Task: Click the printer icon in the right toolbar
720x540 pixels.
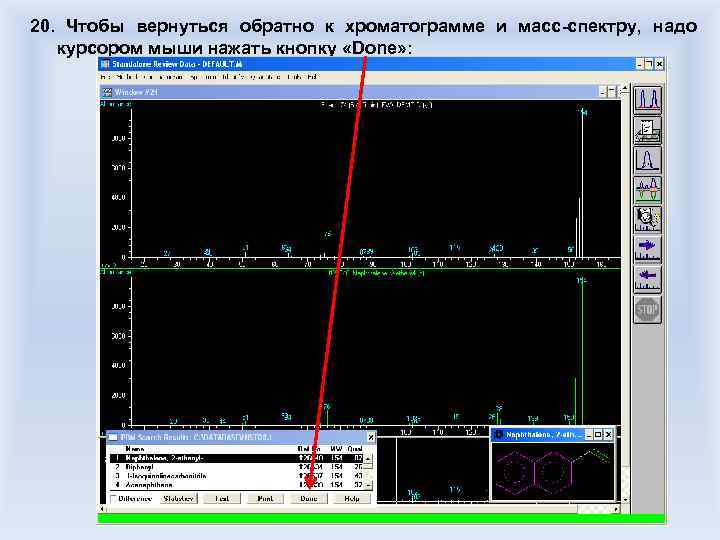Action: click(647, 130)
